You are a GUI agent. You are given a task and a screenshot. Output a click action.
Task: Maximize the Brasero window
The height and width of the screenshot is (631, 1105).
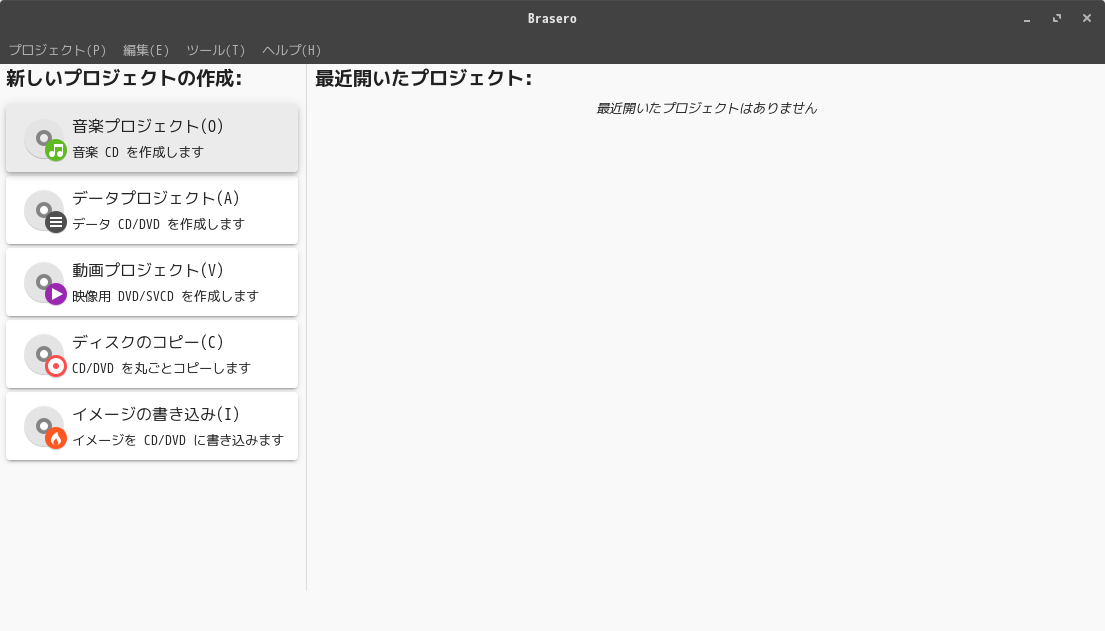pos(1056,19)
